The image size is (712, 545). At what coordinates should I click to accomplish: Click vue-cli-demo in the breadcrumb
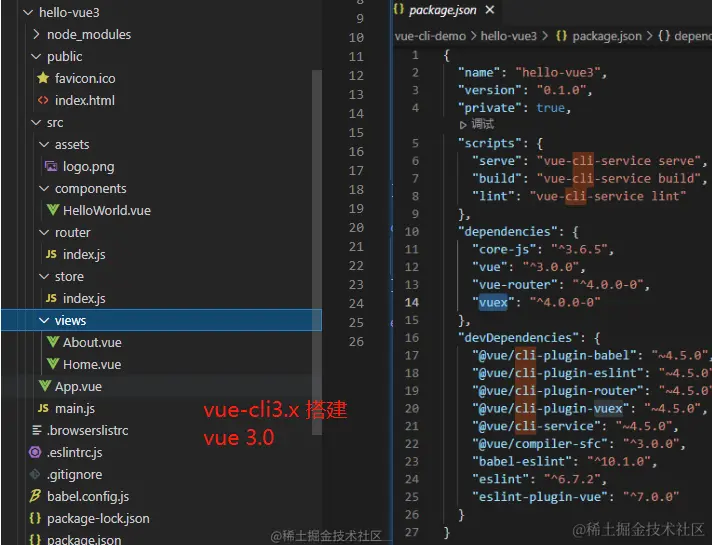(x=430, y=36)
